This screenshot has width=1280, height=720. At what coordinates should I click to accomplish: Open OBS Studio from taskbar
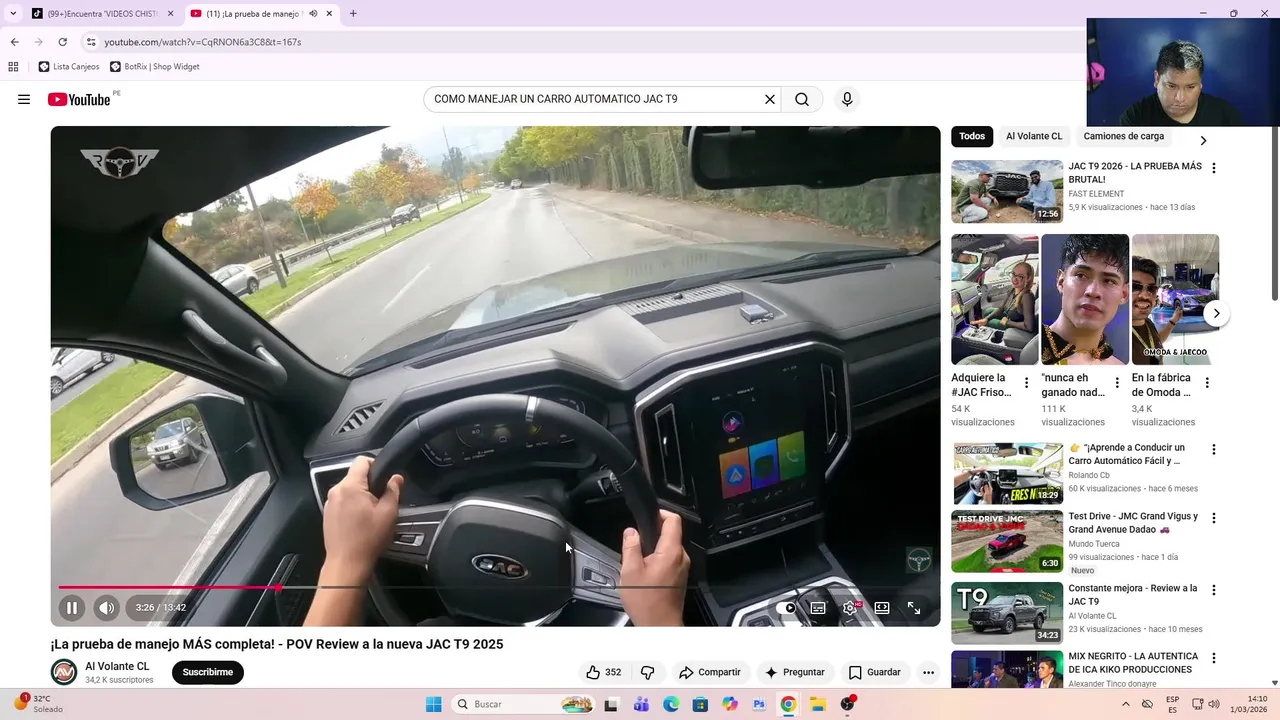click(x=847, y=704)
